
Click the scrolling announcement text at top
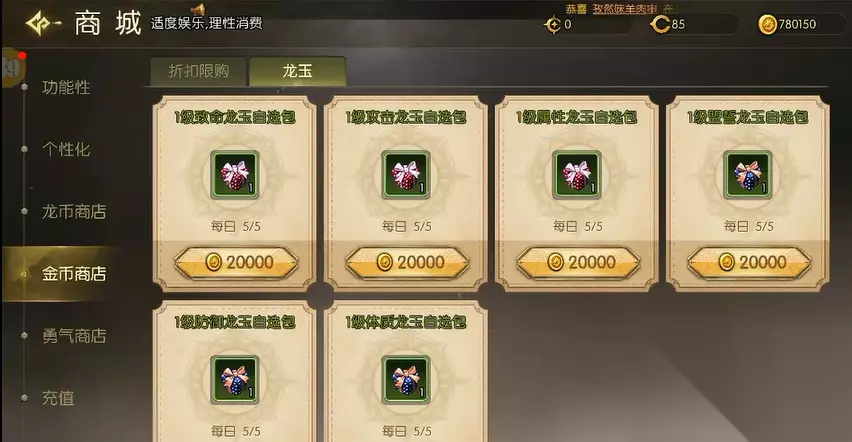point(619,9)
